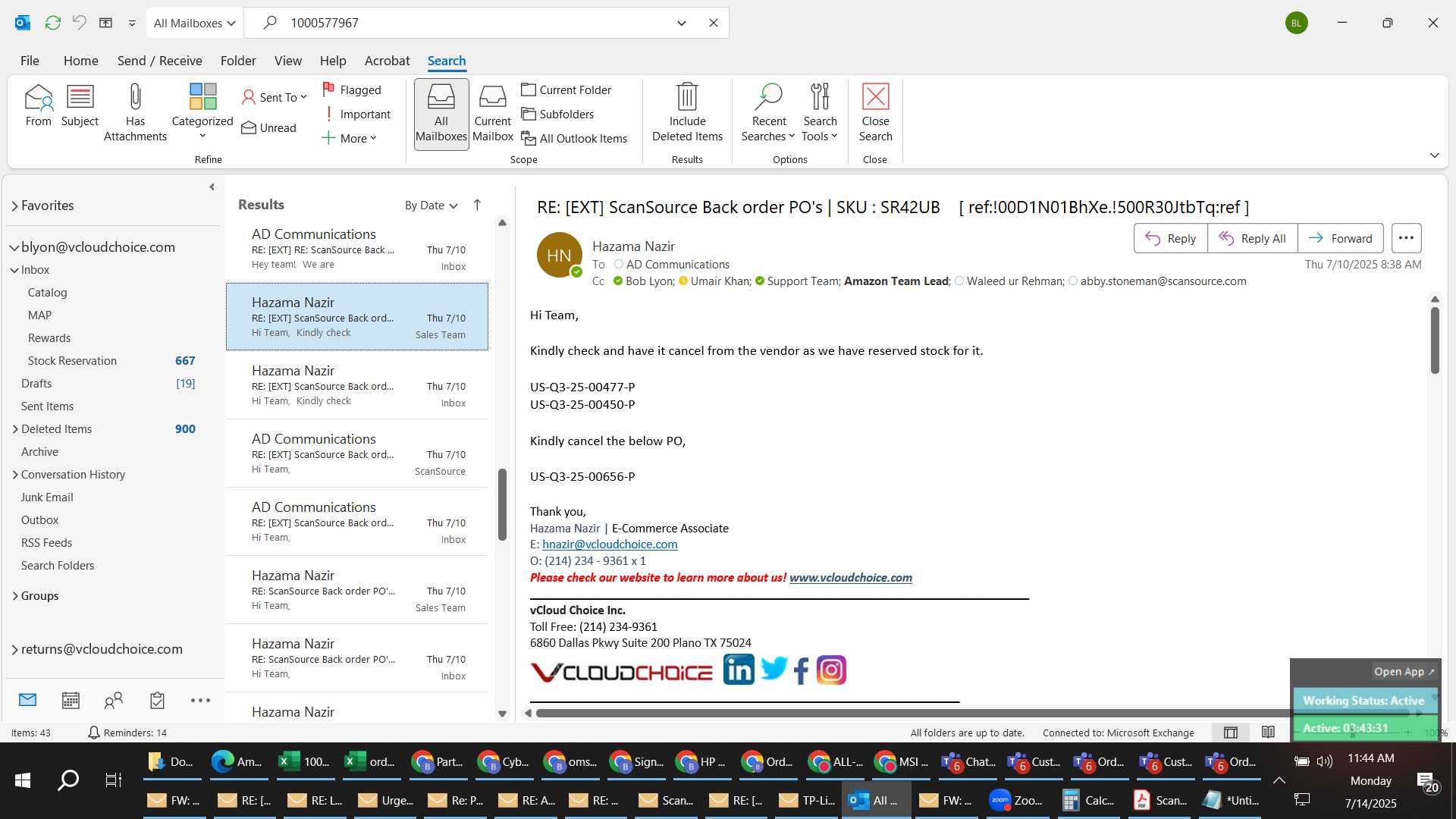Open AD Communications email filed in ScanSource
This screenshot has width=1456, height=819.
coord(356,453)
